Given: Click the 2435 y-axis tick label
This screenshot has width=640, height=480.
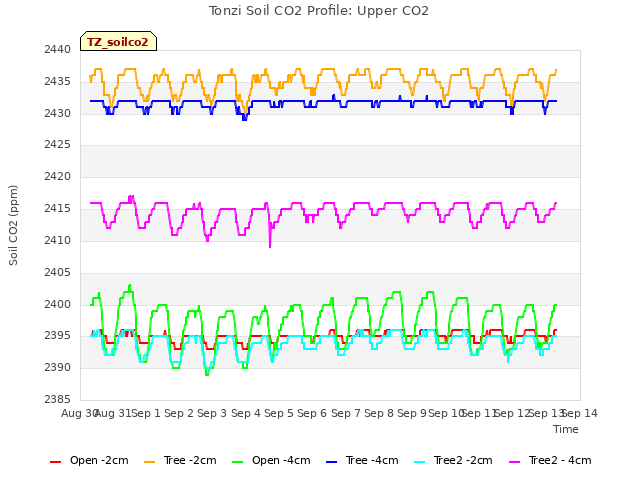Looking at the screenshot, I should point(58,81).
